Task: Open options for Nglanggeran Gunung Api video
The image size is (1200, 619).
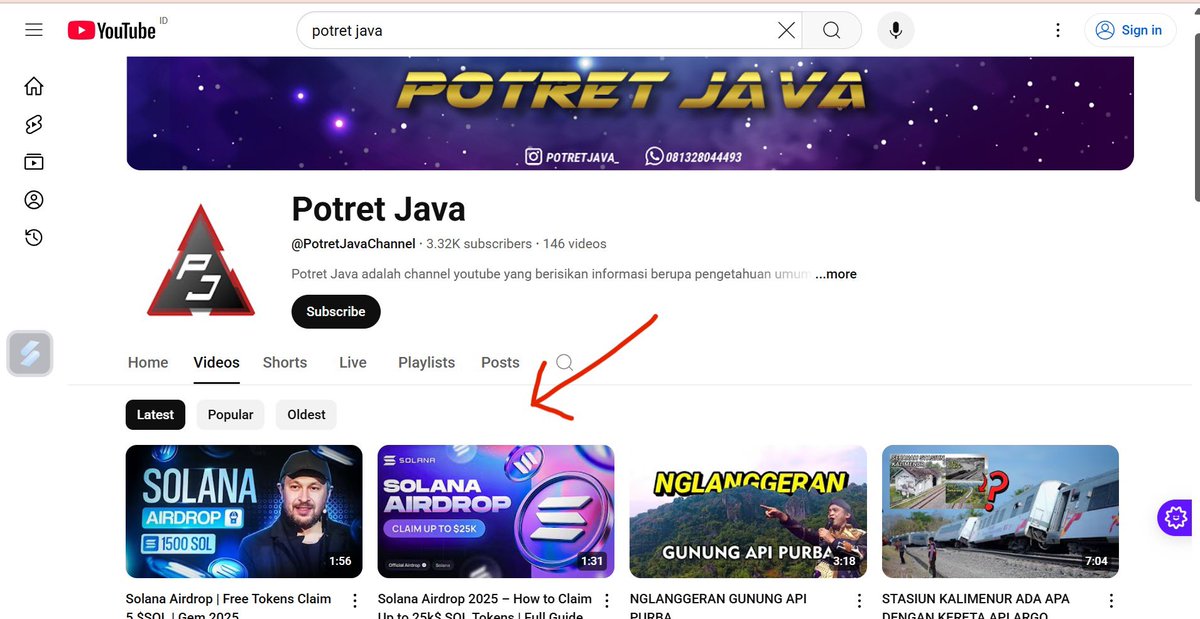Action: [x=858, y=601]
